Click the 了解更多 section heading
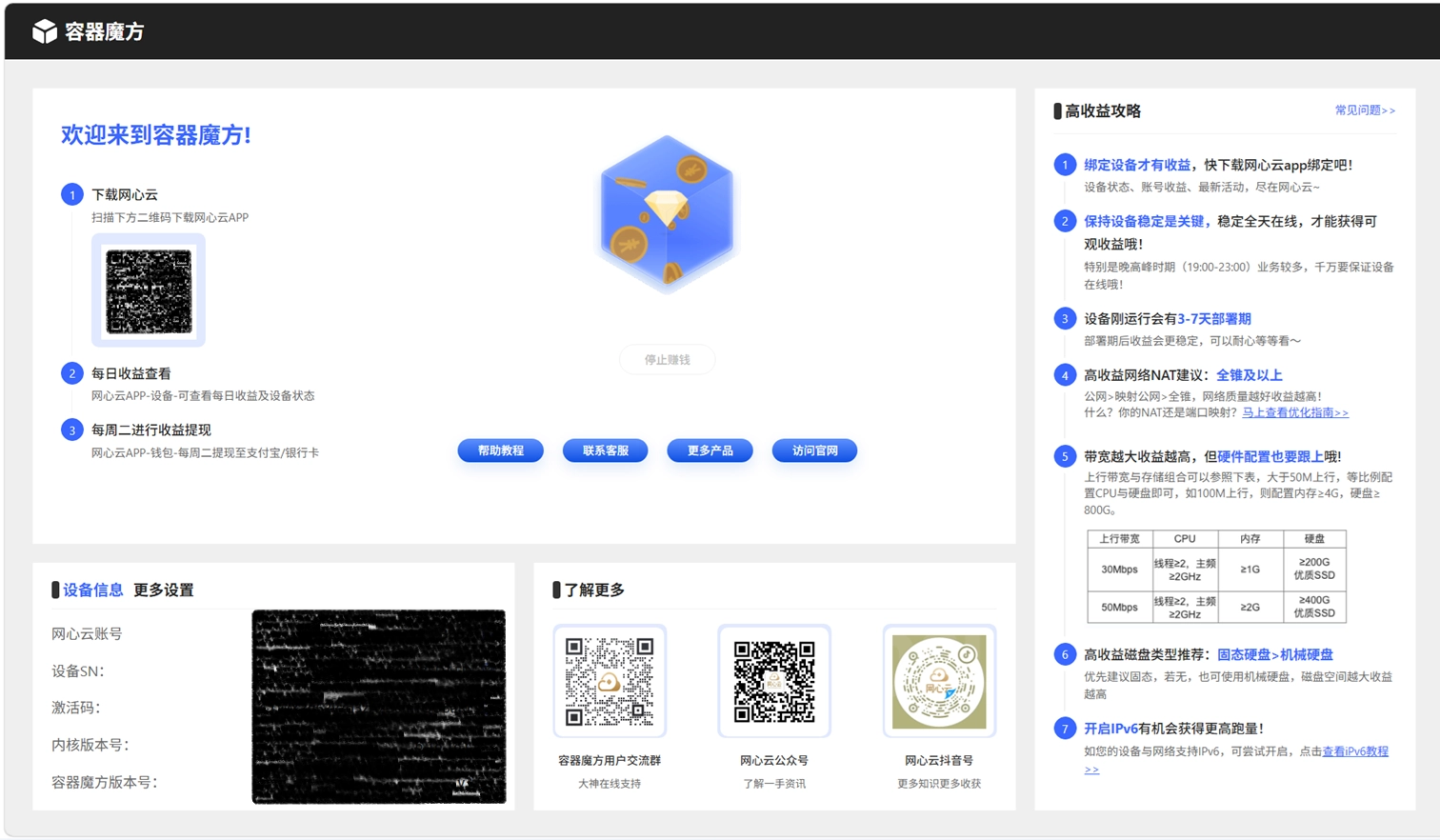Image resolution: width=1440 pixels, height=840 pixels. coord(594,590)
